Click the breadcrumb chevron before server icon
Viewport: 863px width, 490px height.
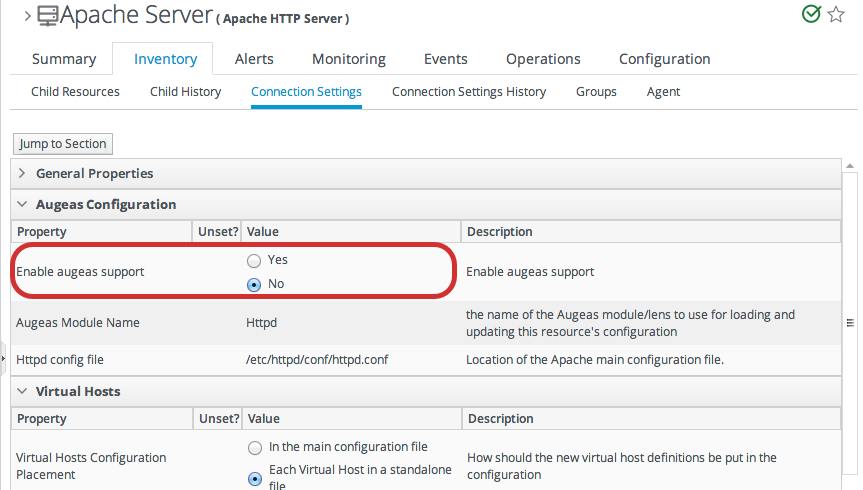point(26,16)
